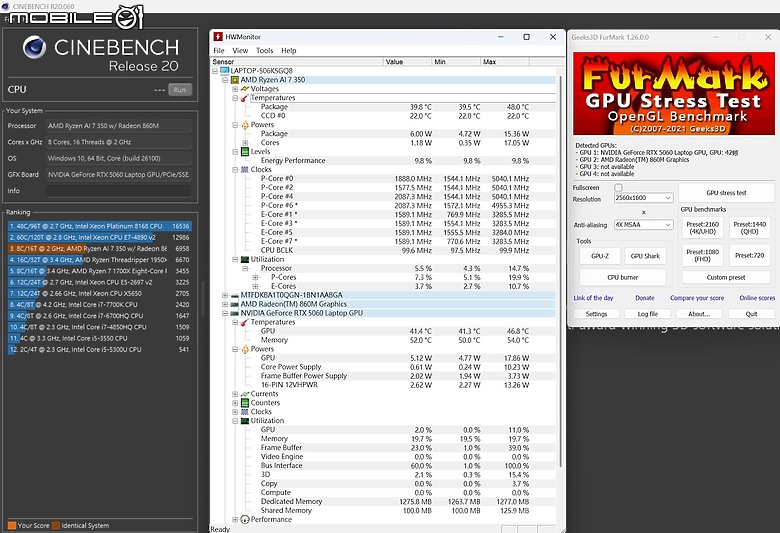This screenshot has height=533, width=780.
Task: Click the Clocks icon under AMD Ryzen
Action: [245, 169]
